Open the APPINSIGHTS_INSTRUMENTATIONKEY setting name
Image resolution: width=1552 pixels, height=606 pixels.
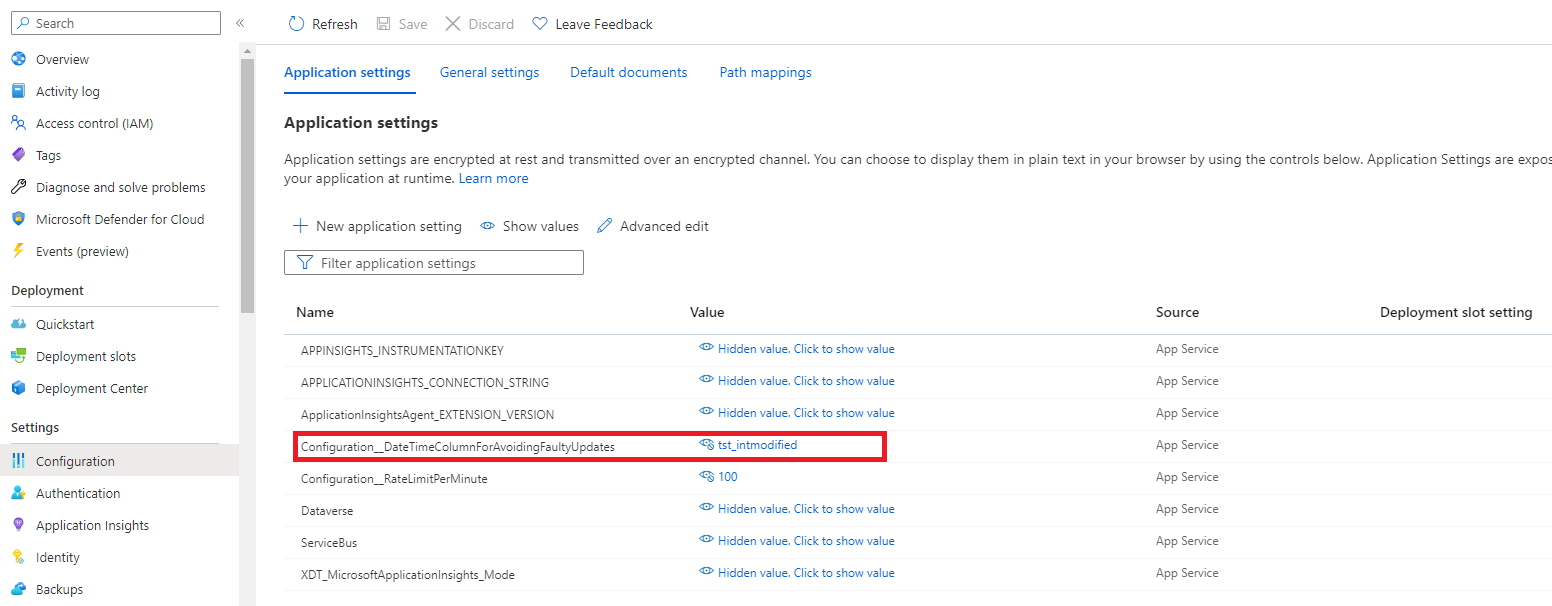click(402, 351)
